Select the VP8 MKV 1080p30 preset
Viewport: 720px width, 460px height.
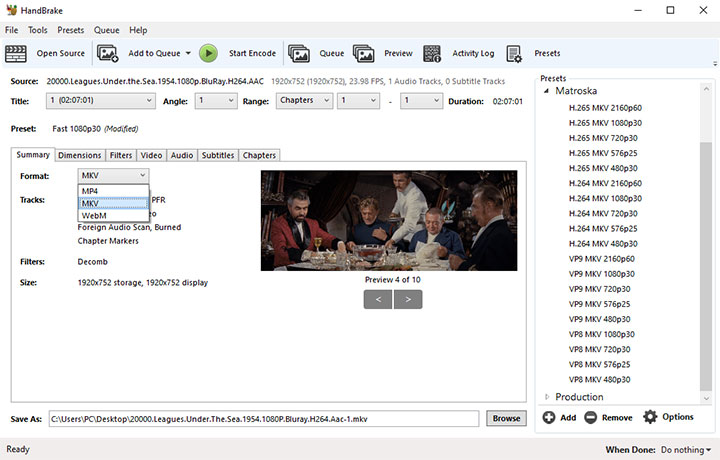[x=602, y=334]
